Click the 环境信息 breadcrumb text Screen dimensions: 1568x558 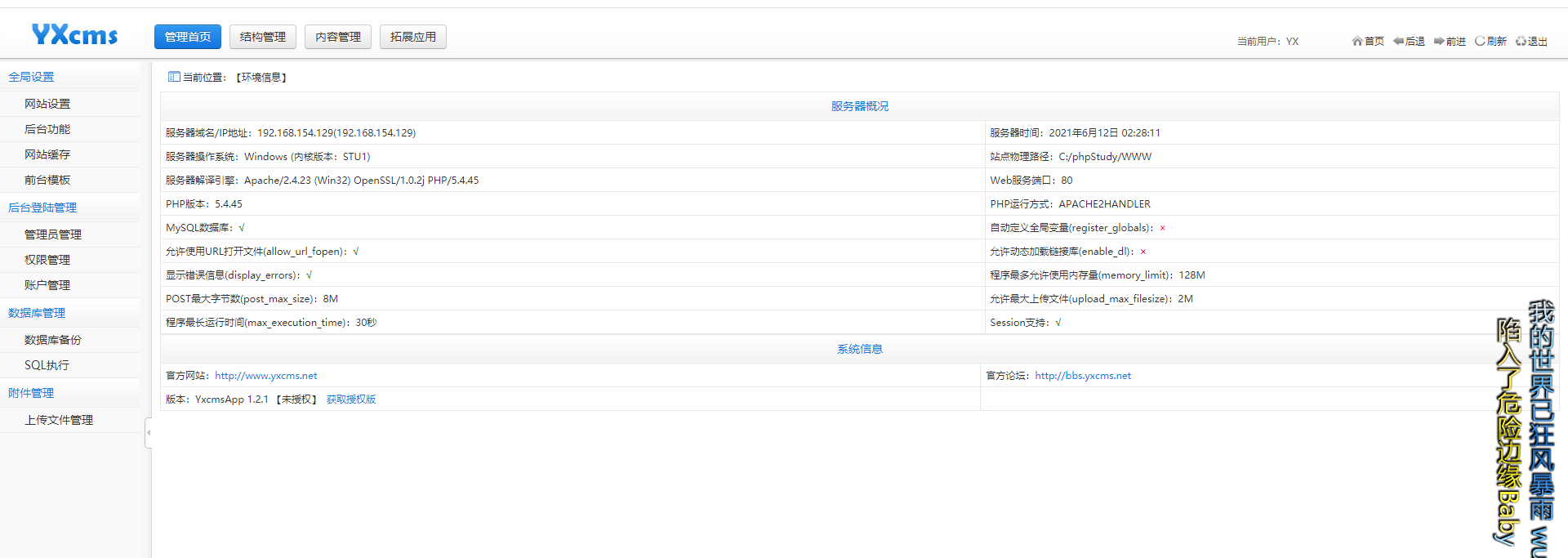[x=261, y=78]
